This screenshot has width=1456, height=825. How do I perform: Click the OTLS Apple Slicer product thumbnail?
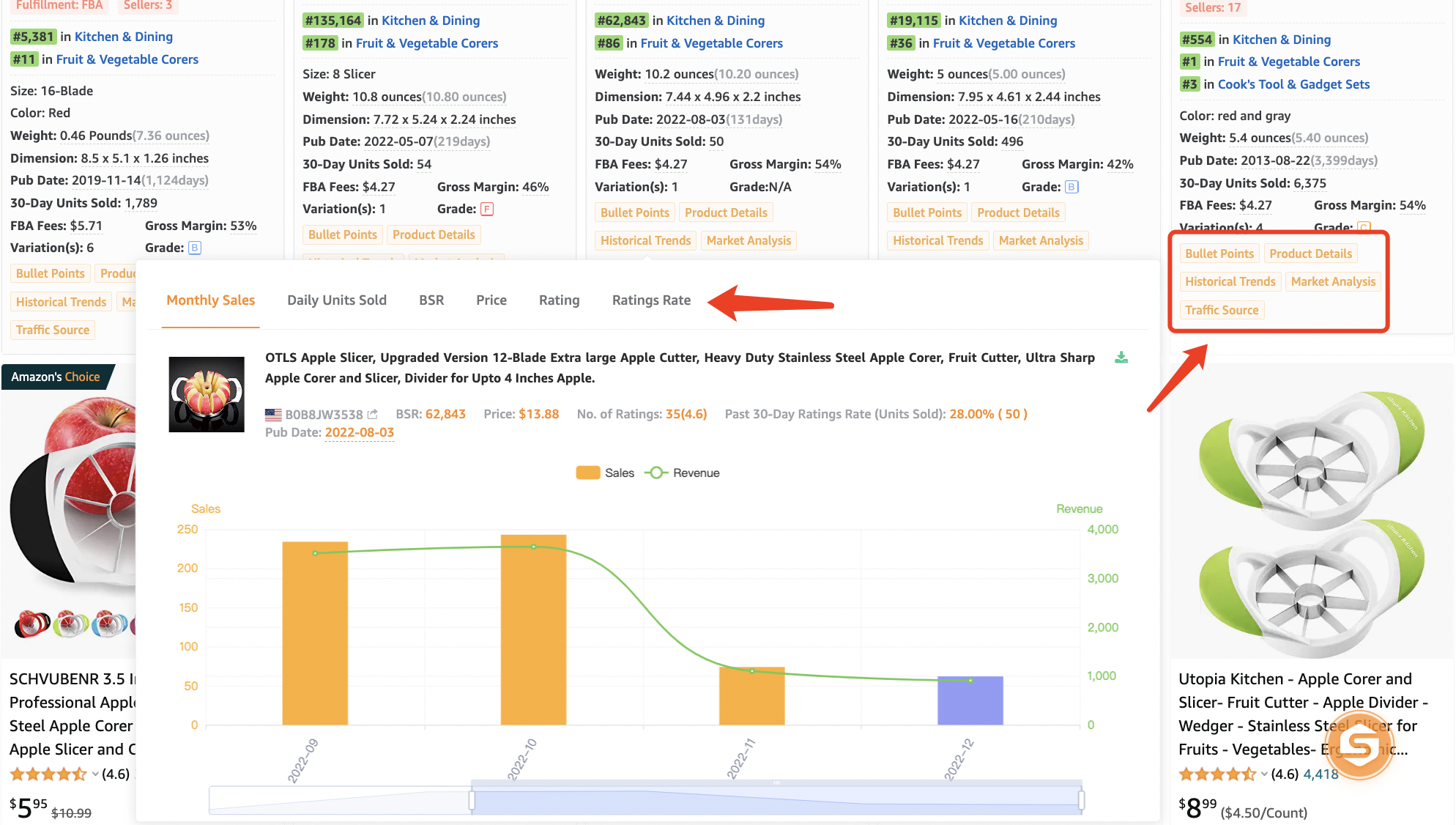[x=207, y=394]
